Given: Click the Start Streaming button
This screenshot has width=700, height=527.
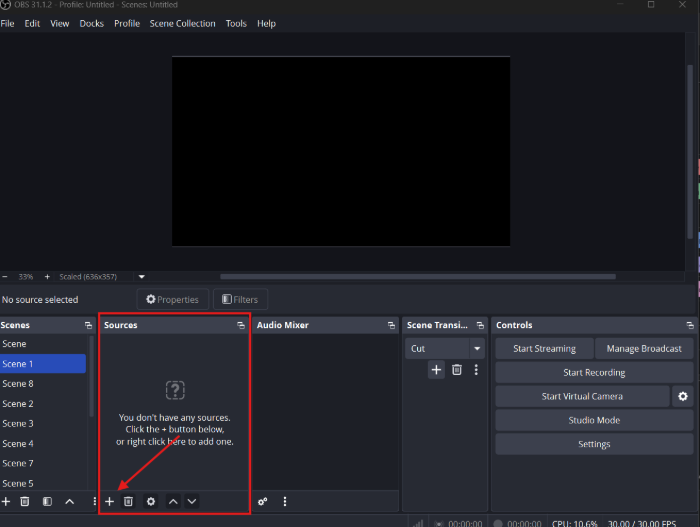Looking at the screenshot, I should point(544,349).
